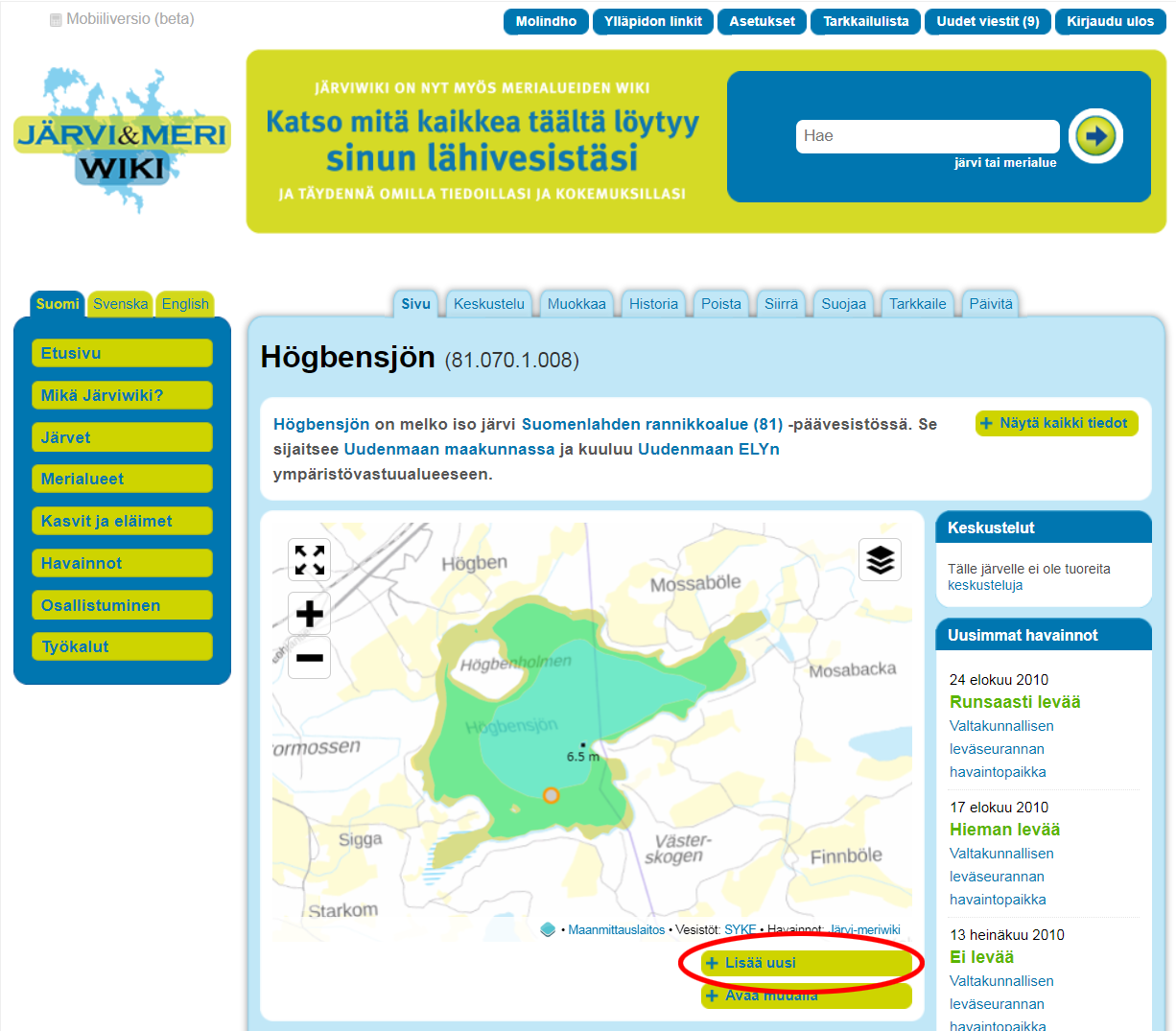The height and width of the screenshot is (1031, 1176).
Task: Zoom out on the lake map
Action: (309, 657)
